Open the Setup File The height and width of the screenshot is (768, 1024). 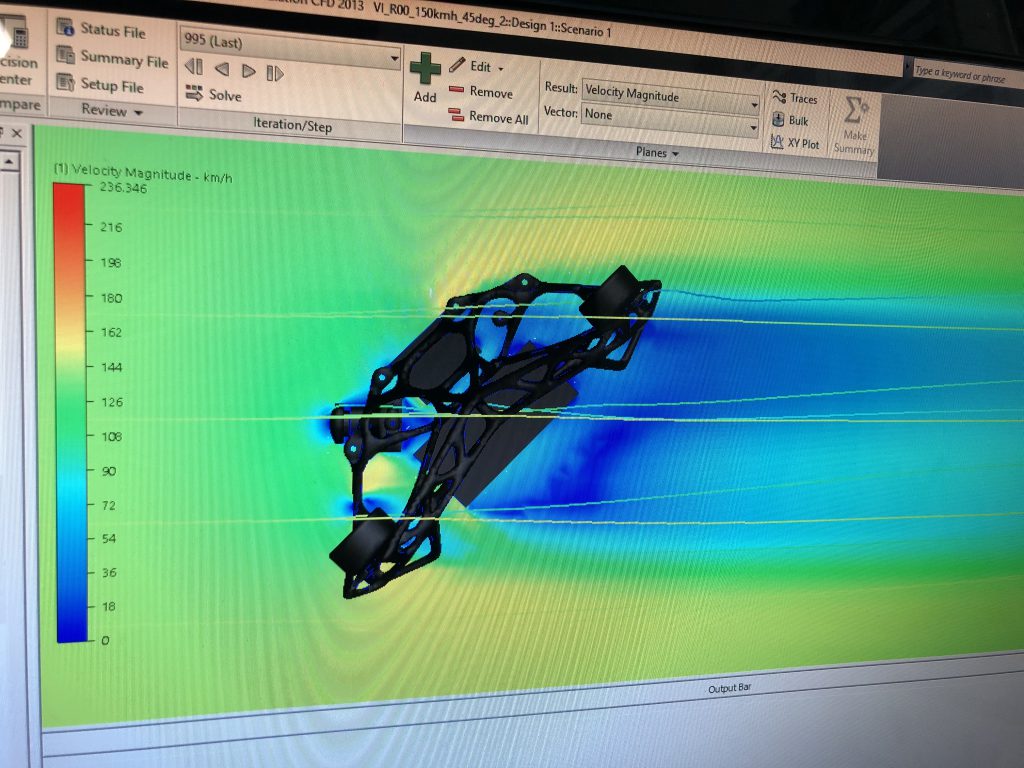[100, 84]
